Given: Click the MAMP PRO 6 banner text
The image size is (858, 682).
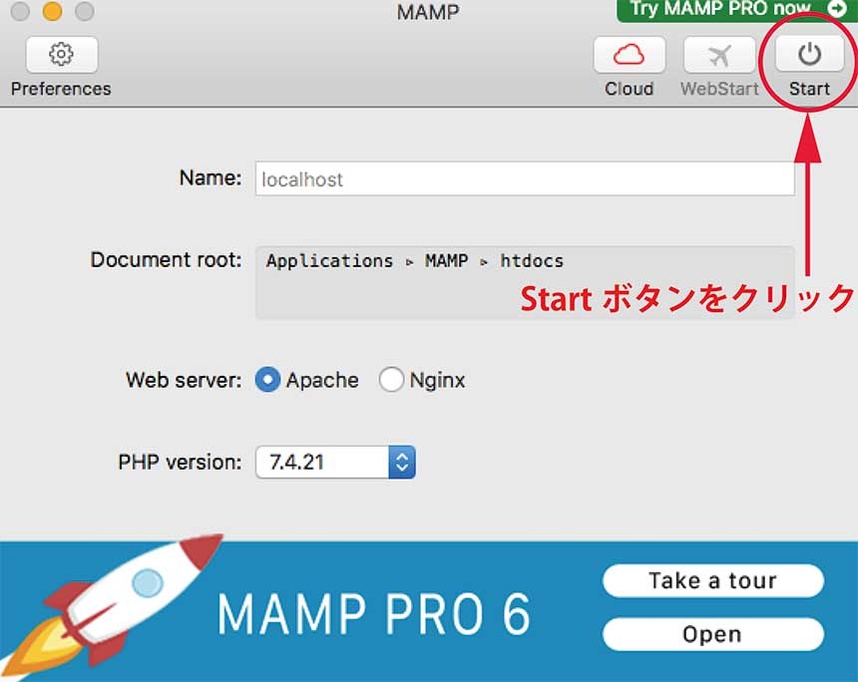Looking at the screenshot, I should 373,614.
